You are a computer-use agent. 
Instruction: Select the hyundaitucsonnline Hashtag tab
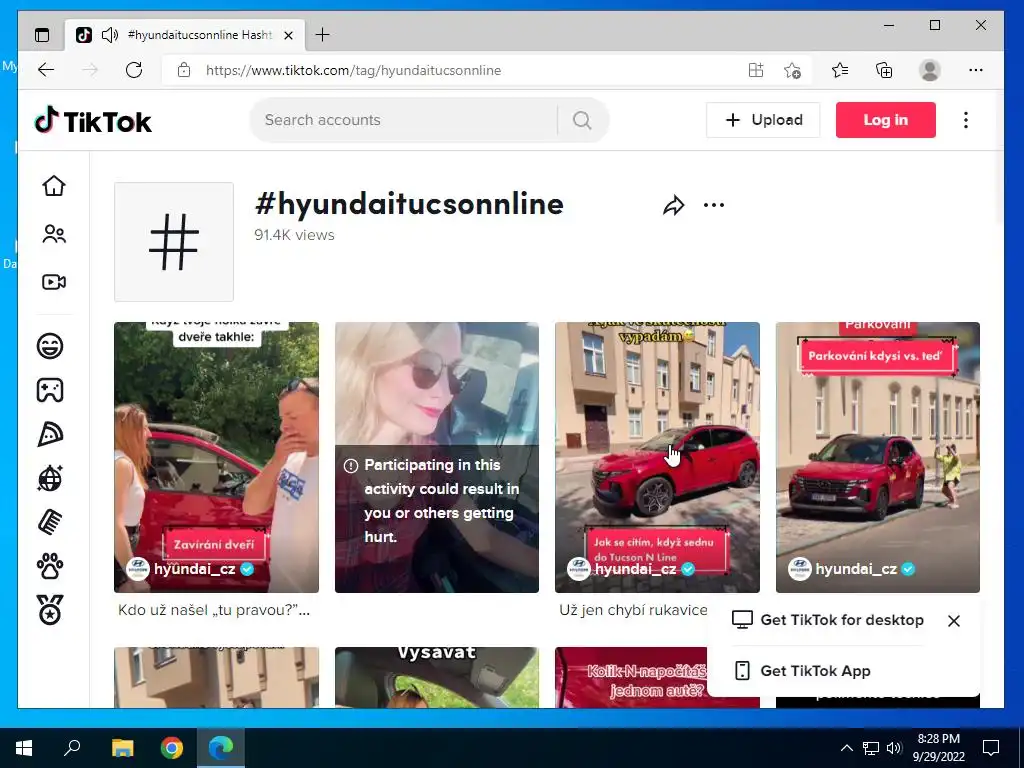point(185,35)
